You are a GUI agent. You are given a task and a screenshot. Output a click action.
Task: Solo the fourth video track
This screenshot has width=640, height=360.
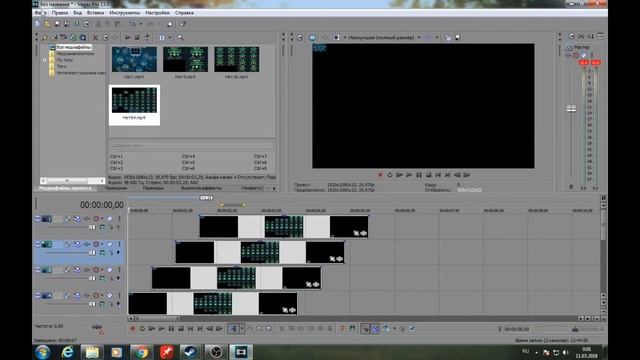pos(120,296)
